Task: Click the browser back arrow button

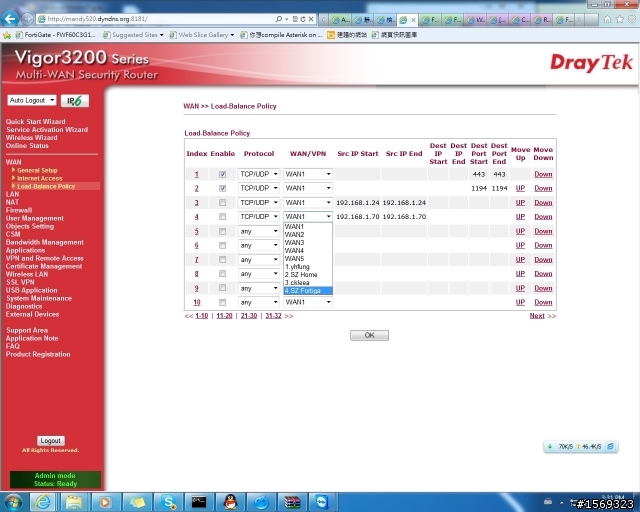Action: [10, 19]
